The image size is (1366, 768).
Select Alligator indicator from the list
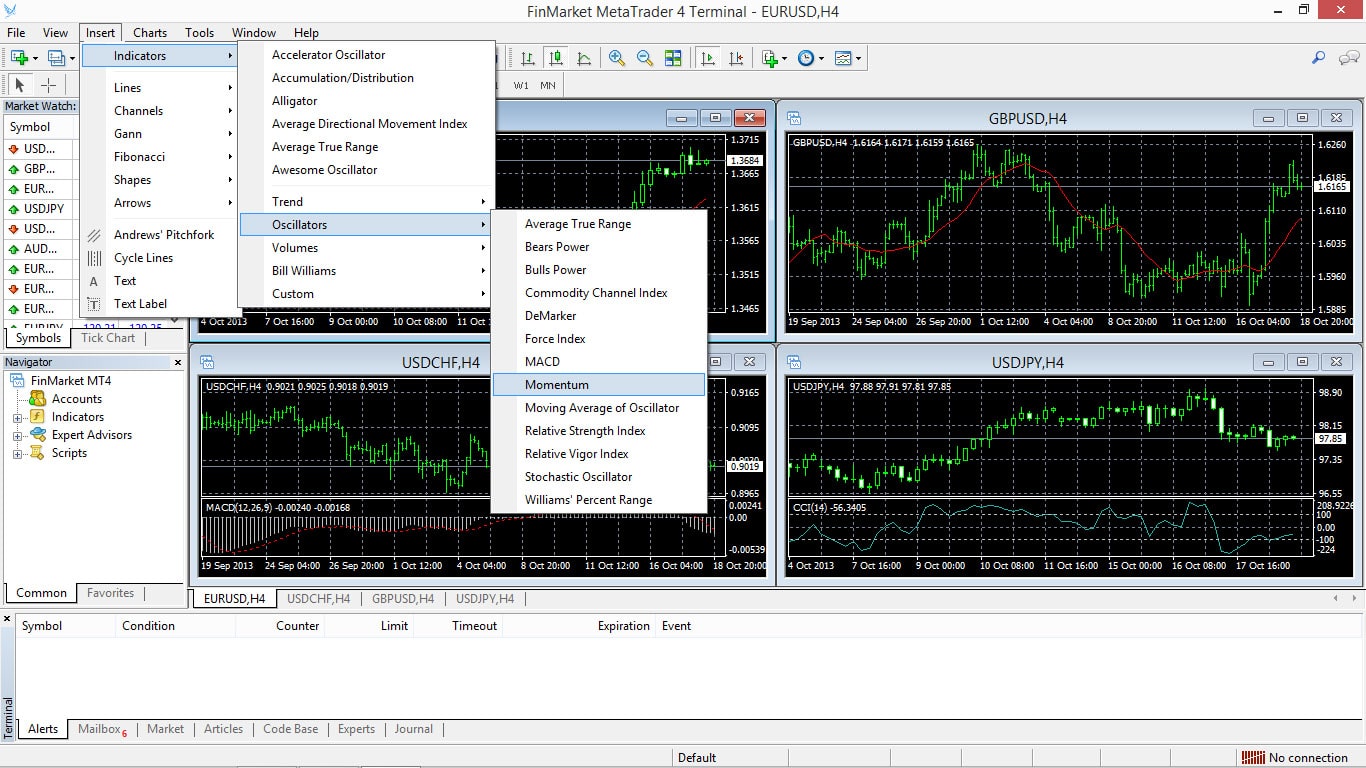coord(366,101)
